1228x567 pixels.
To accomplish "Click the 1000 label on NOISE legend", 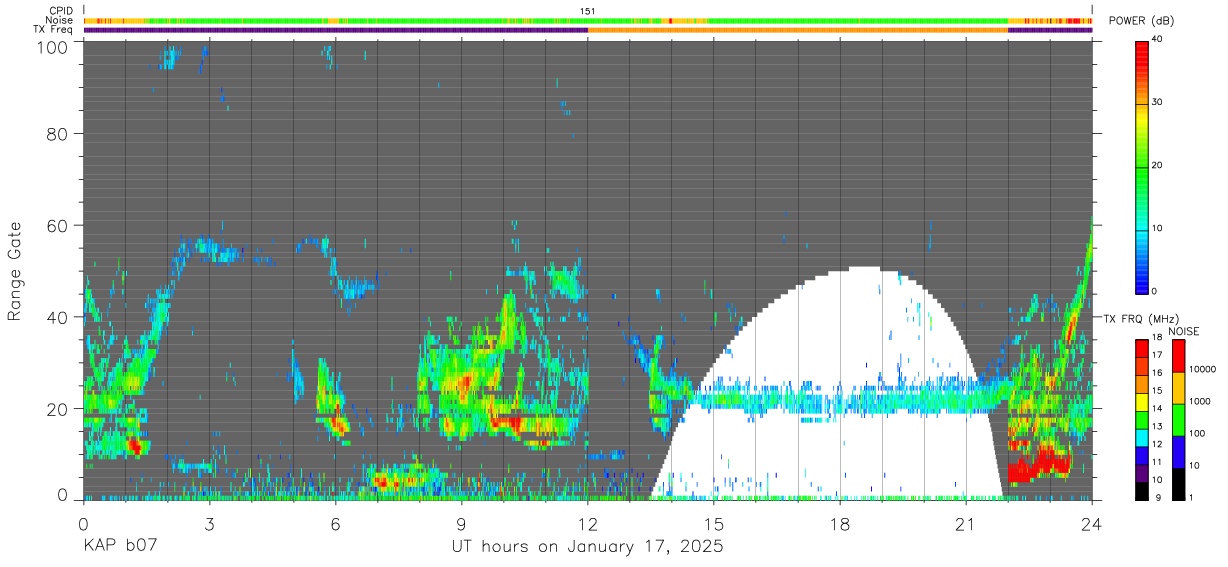I will 1200,401.
